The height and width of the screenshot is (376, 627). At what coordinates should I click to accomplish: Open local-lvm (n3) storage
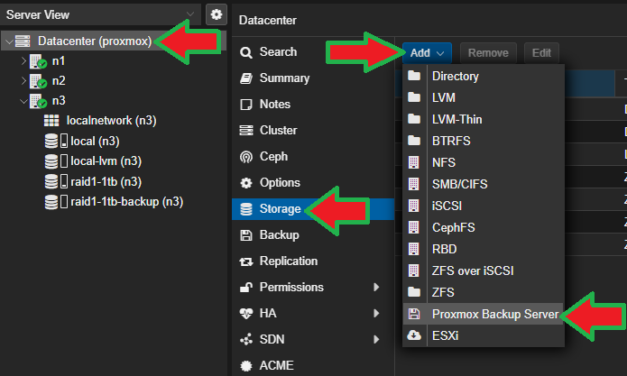[x=106, y=161]
